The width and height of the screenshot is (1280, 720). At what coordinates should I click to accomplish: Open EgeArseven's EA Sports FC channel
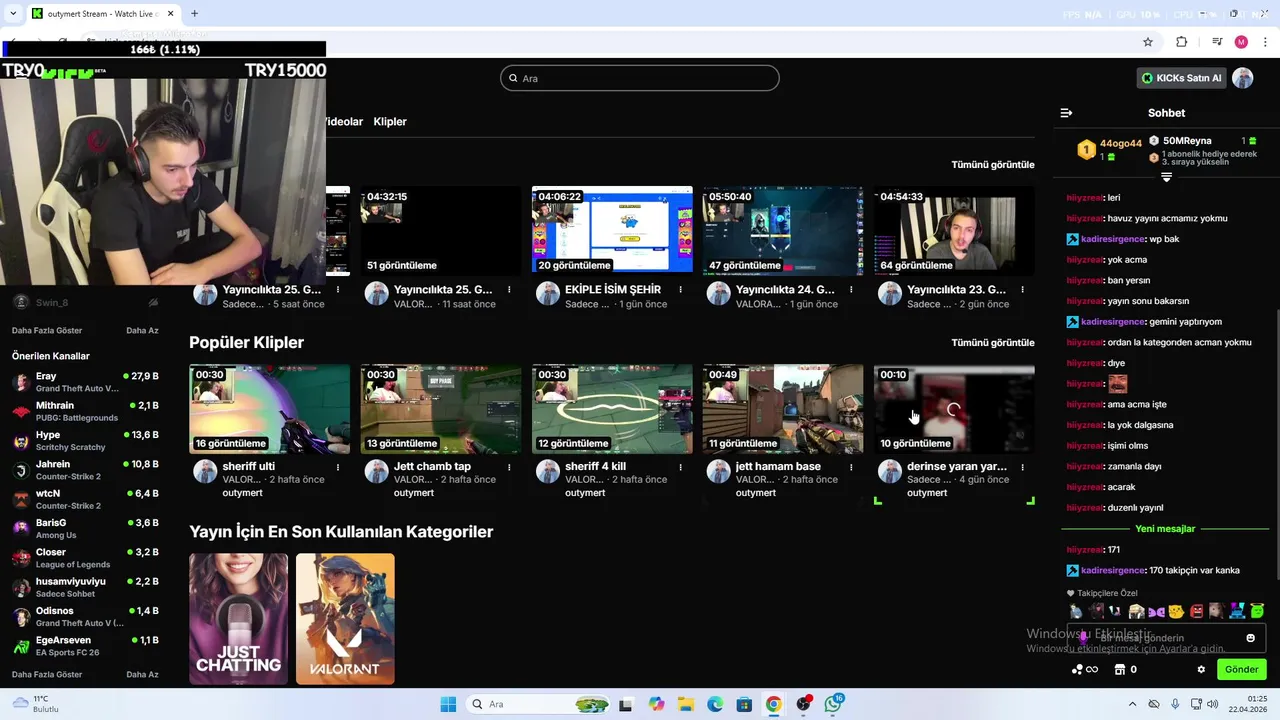[85, 646]
